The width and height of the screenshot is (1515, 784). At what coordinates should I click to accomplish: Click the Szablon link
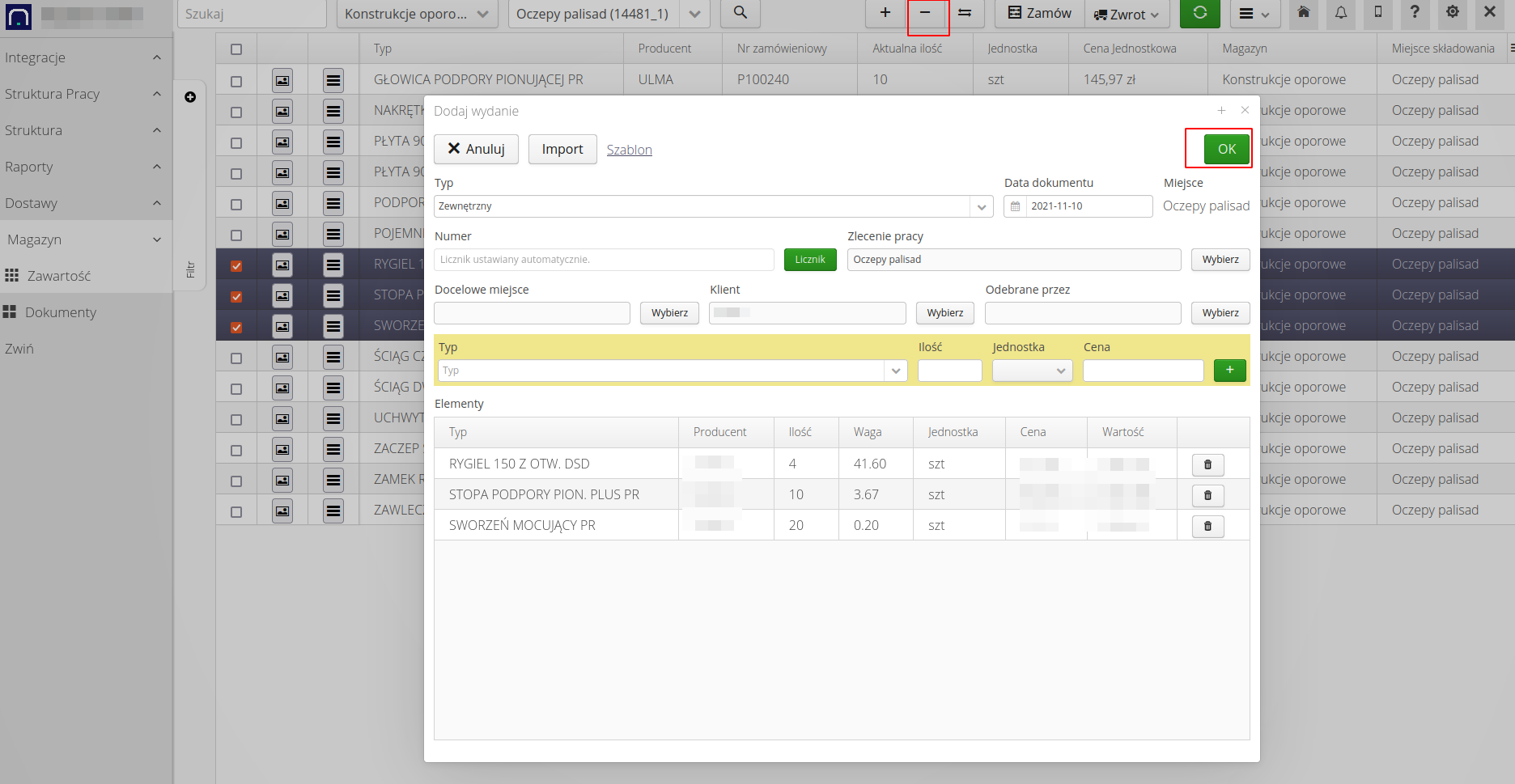629,150
